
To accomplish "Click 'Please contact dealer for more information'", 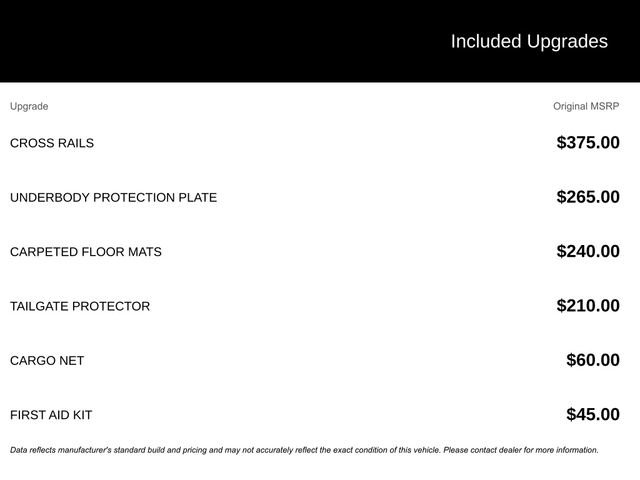I will tap(521, 450).
